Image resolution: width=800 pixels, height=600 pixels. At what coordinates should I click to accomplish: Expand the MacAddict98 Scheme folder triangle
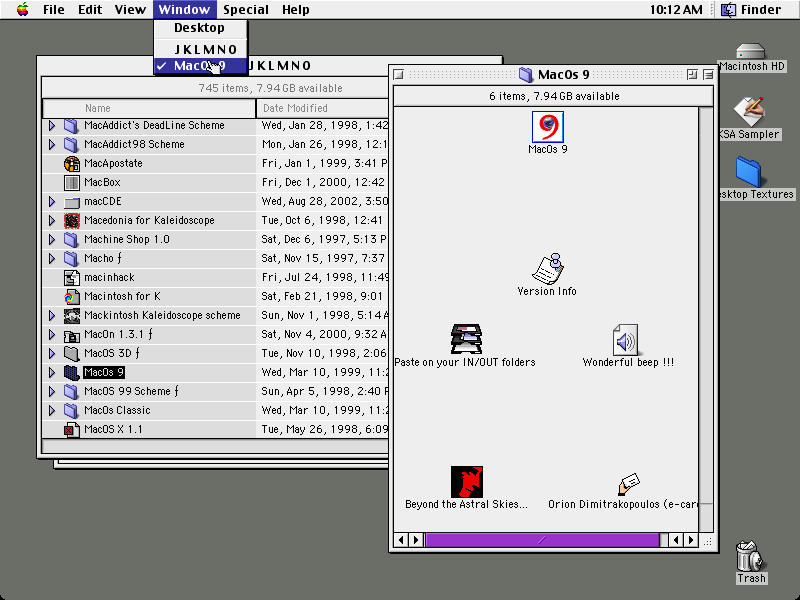52,144
